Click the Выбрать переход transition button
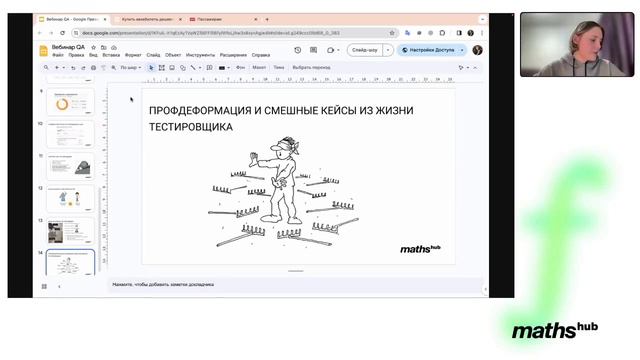This screenshot has width=640, height=360. [311, 68]
